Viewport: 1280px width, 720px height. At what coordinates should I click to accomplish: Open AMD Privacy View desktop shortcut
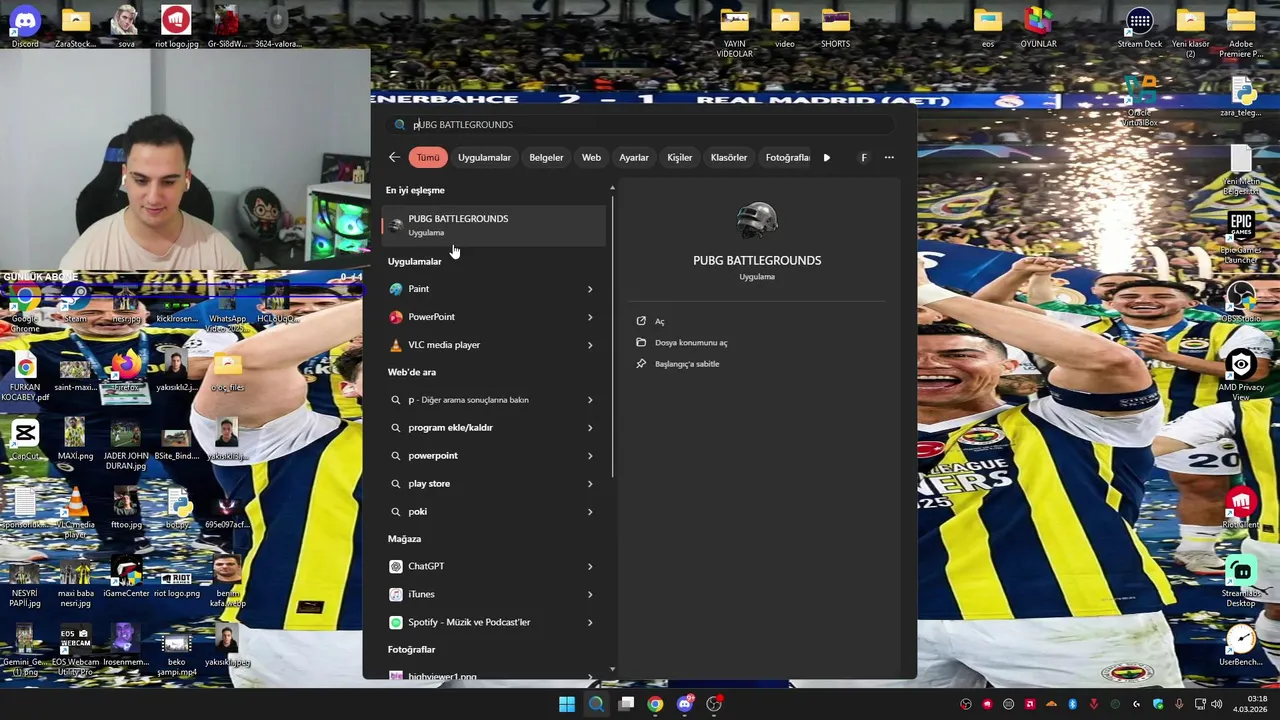tap(1241, 375)
